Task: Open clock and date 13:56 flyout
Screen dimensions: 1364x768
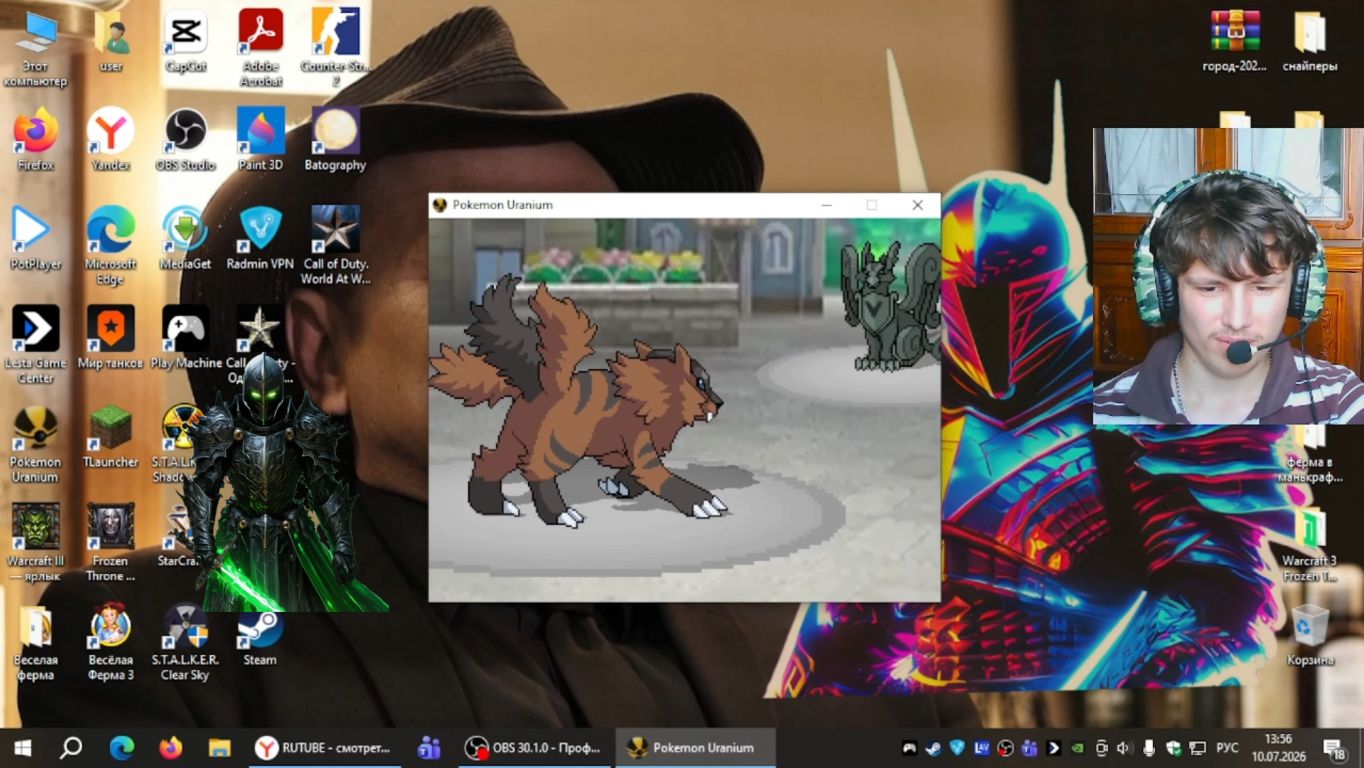Action: click(x=1278, y=748)
